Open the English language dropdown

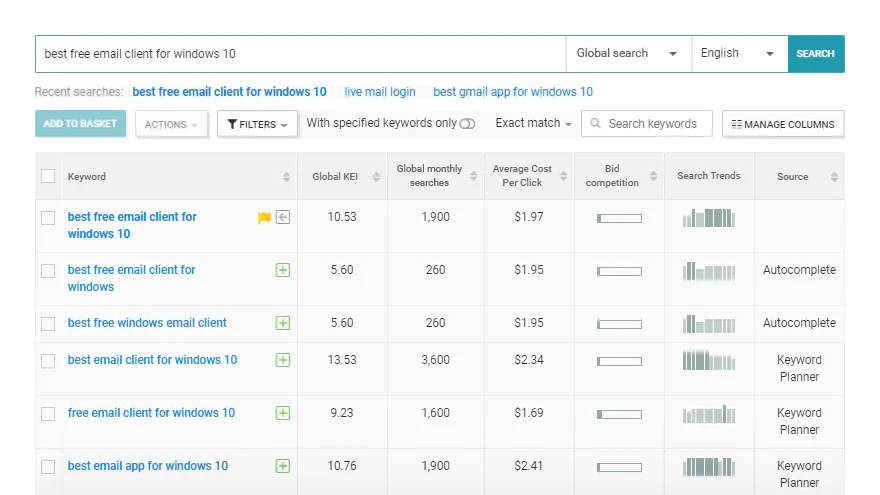[x=740, y=53]
